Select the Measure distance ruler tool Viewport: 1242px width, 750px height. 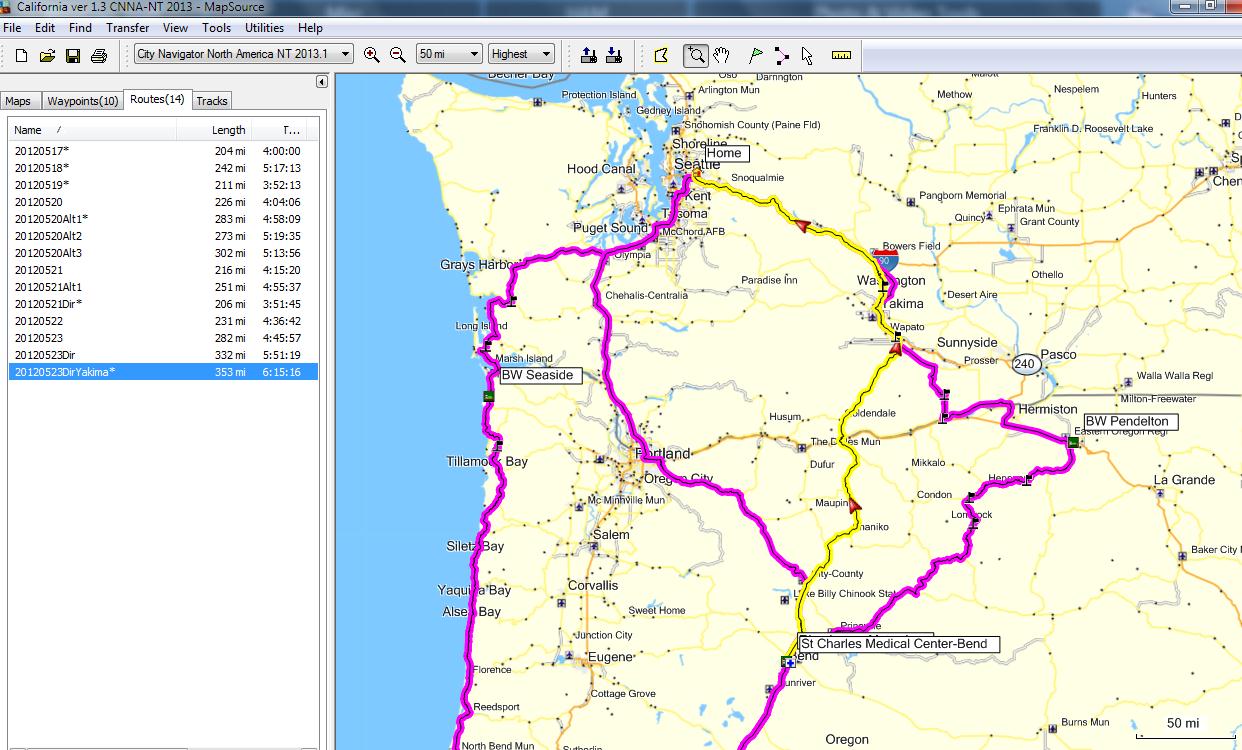pos(841,55)
